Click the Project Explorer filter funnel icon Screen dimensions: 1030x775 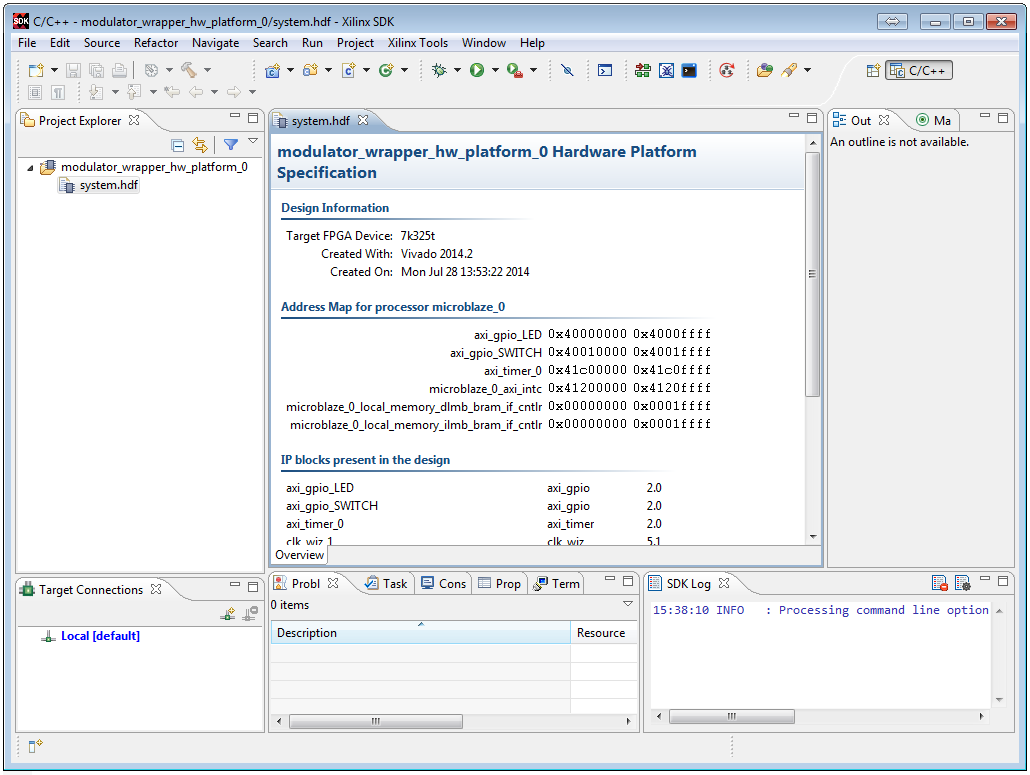[x=231, y=144]
